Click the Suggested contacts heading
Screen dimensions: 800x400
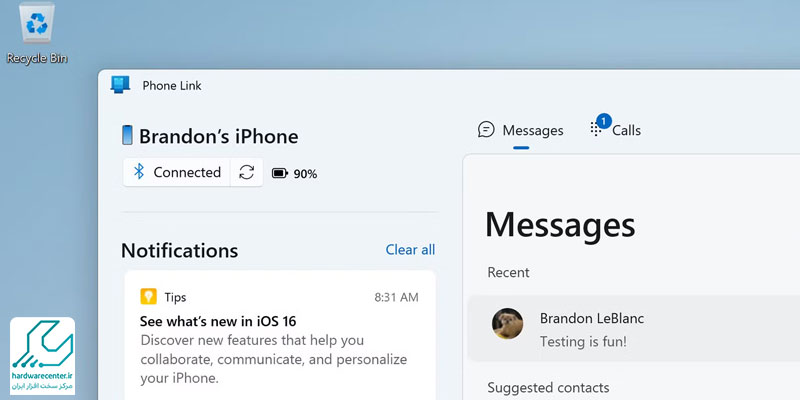[548, 388]
